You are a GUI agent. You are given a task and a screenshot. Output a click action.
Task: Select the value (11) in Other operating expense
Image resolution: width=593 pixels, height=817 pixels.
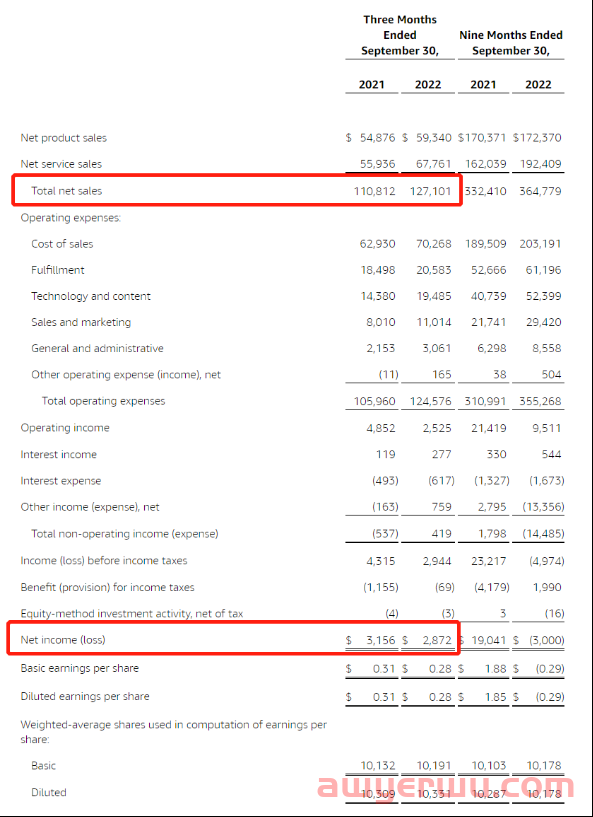[388, 375]
